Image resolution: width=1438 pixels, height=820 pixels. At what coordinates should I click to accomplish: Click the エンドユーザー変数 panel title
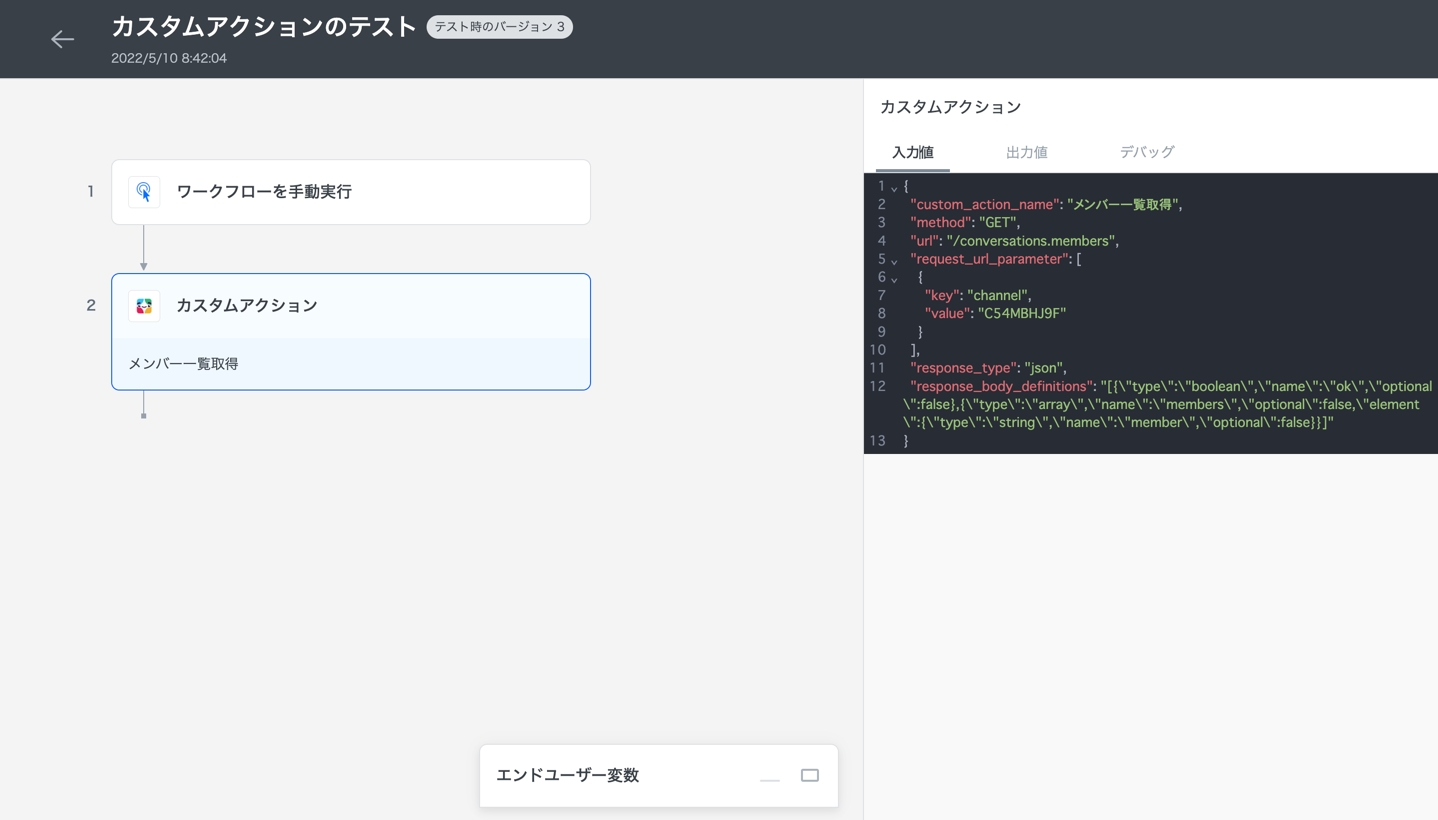point(567,776)
